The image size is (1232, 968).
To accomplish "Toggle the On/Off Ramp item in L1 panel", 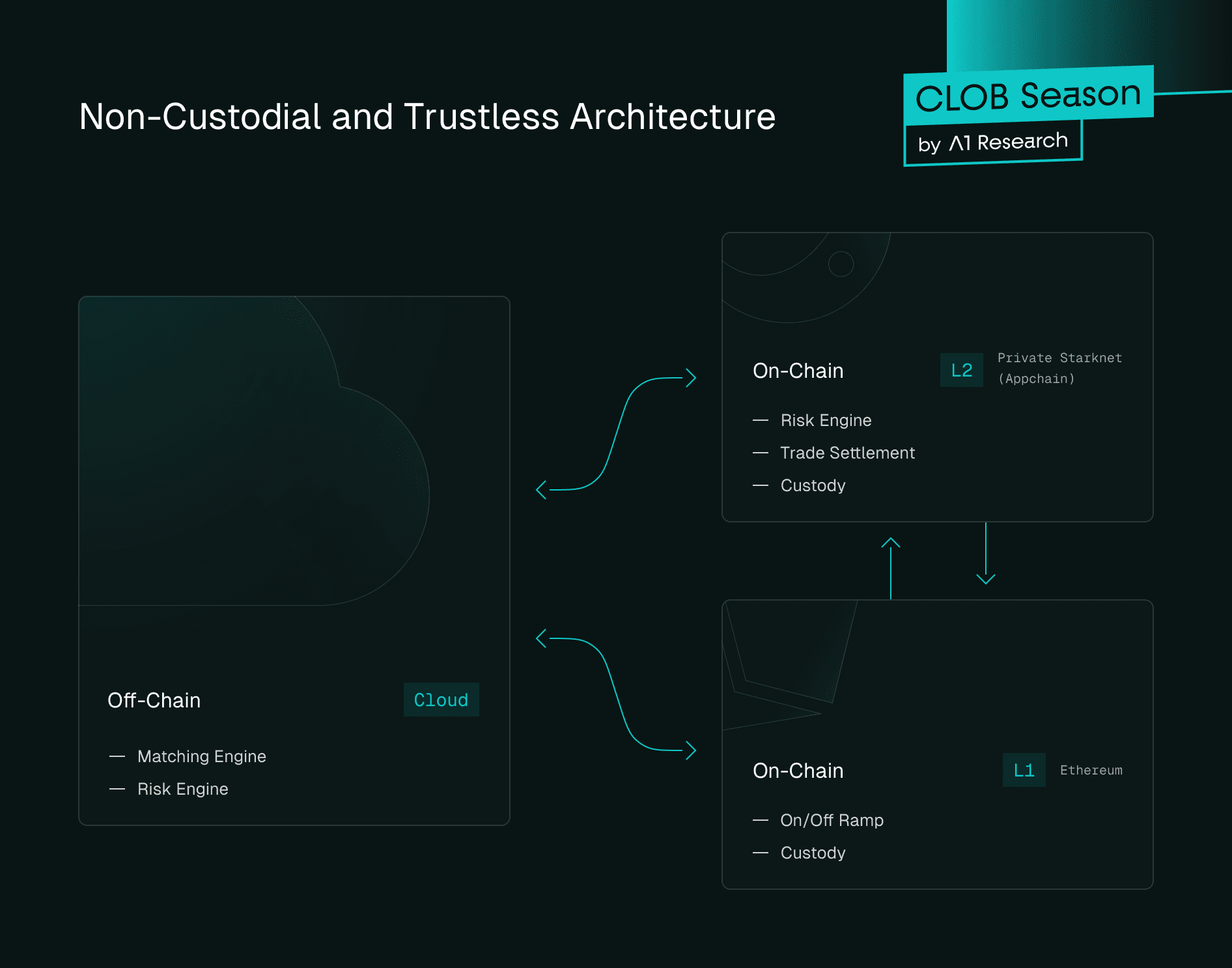I will click(832, 819).
